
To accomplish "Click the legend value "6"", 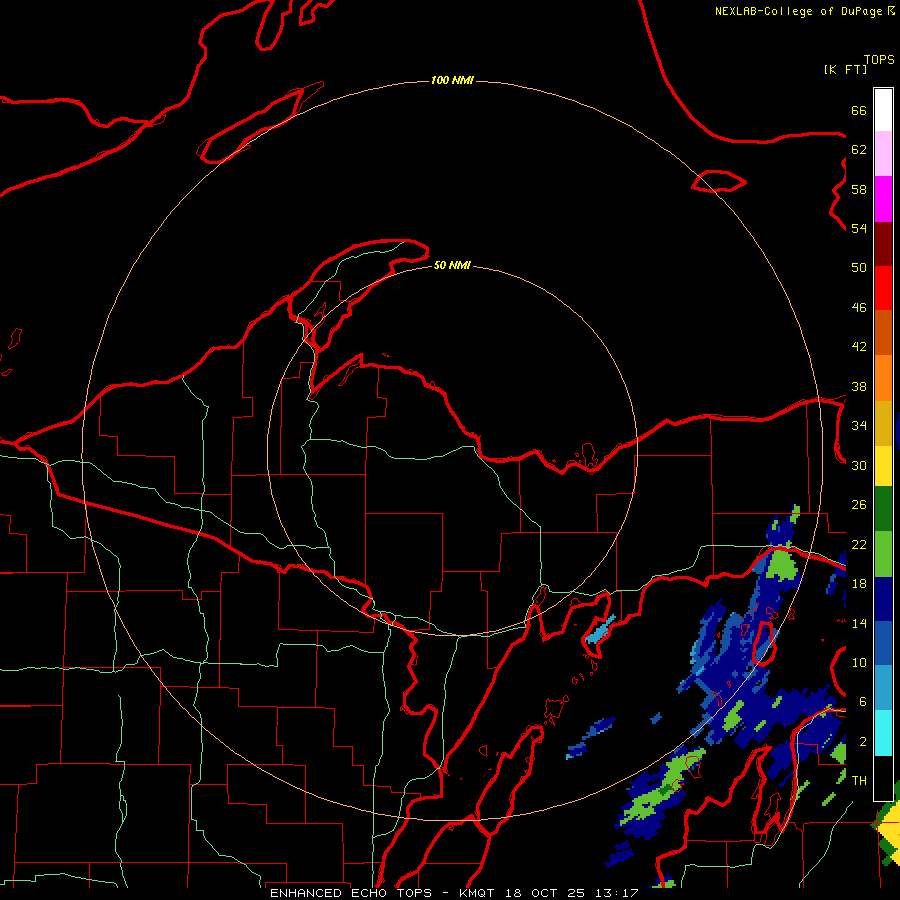I will 863,702.
